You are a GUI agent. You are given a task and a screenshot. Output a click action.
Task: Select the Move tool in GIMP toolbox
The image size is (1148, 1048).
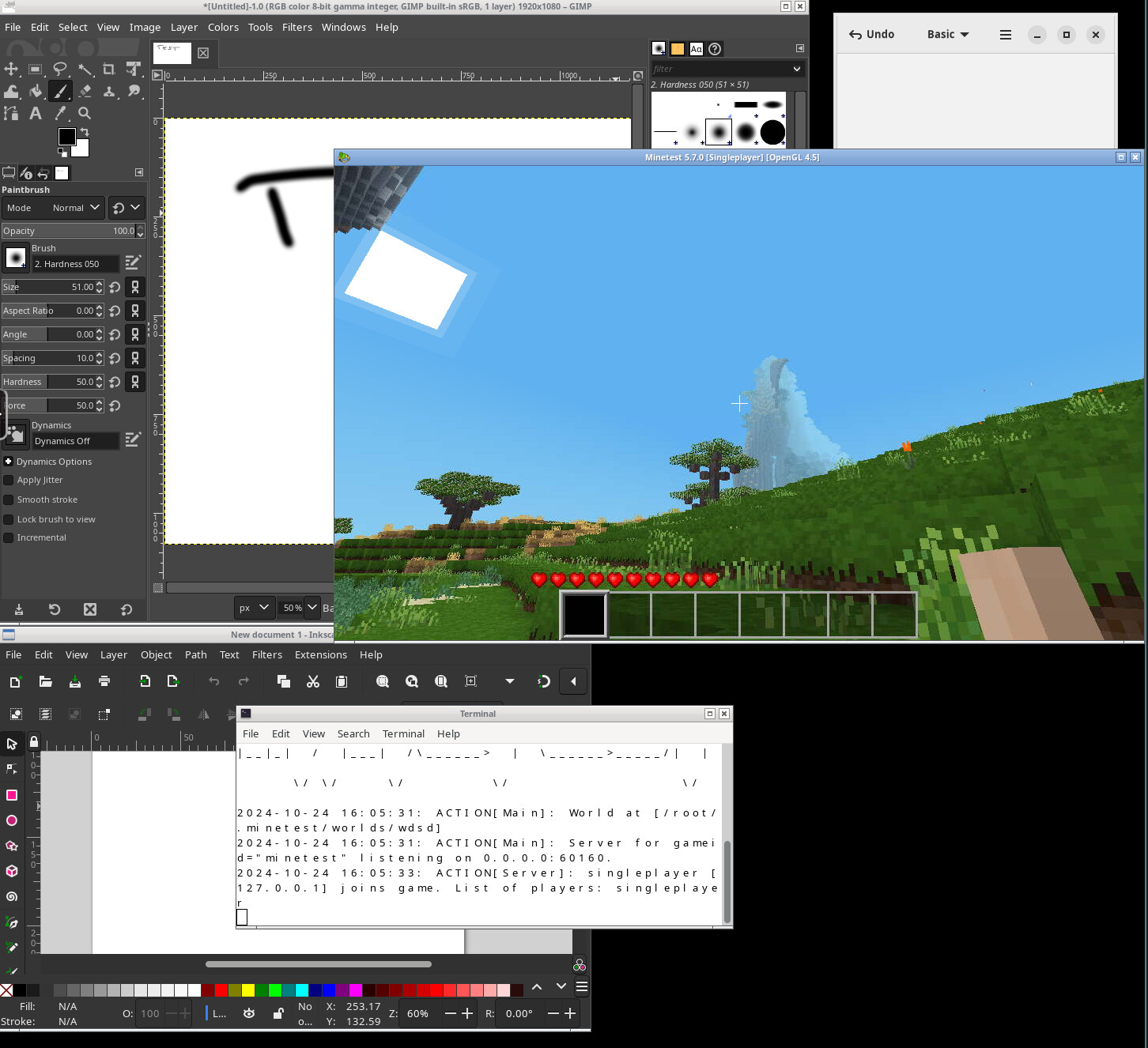(x=11, y=69)
